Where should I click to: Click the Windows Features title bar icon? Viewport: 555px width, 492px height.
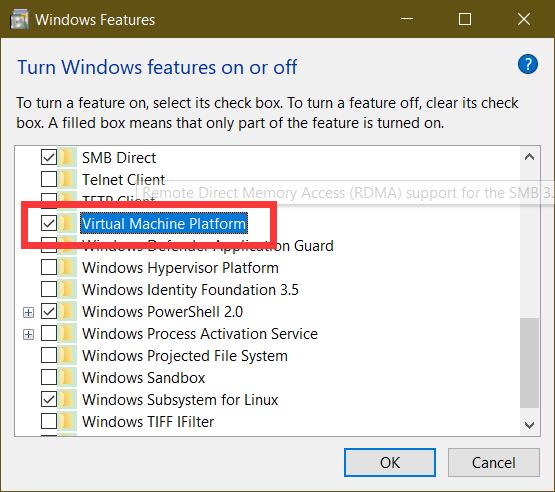click(x=19, y=19)
